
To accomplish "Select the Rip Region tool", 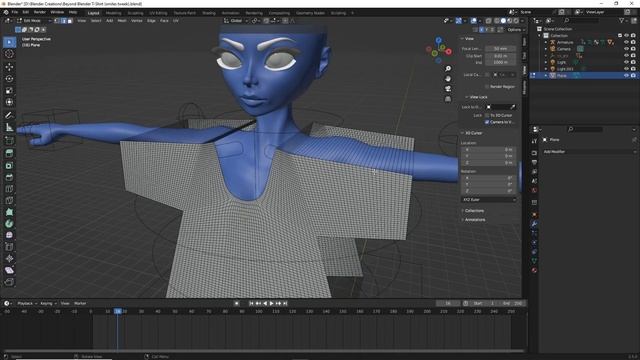I will click(x=9, y=282).
